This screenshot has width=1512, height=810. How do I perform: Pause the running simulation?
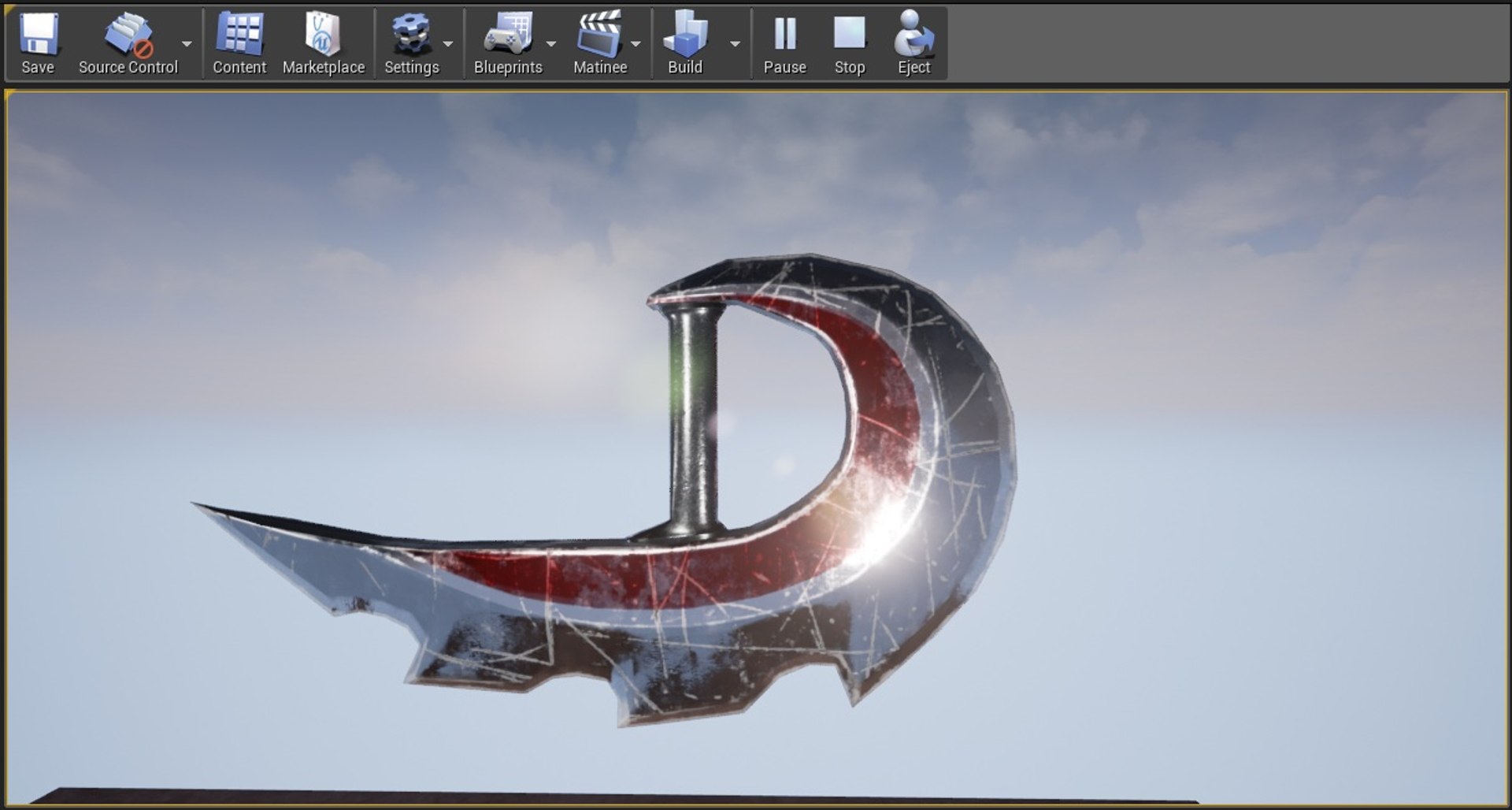tap(784, 44)
